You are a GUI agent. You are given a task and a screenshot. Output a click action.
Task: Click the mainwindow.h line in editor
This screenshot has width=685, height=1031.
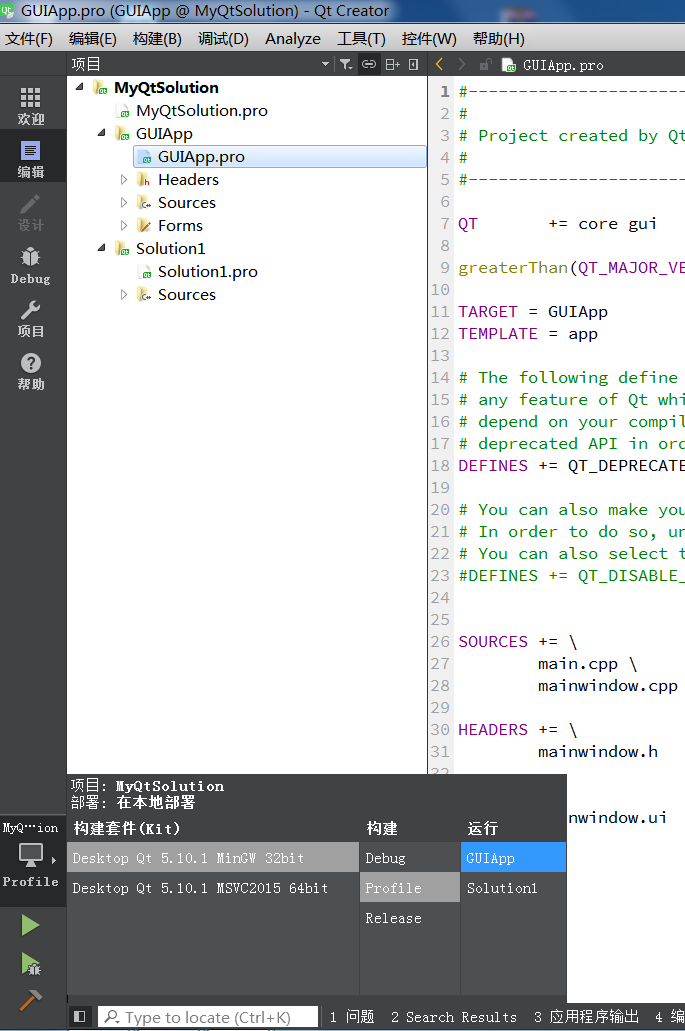[x=598, y=751]
